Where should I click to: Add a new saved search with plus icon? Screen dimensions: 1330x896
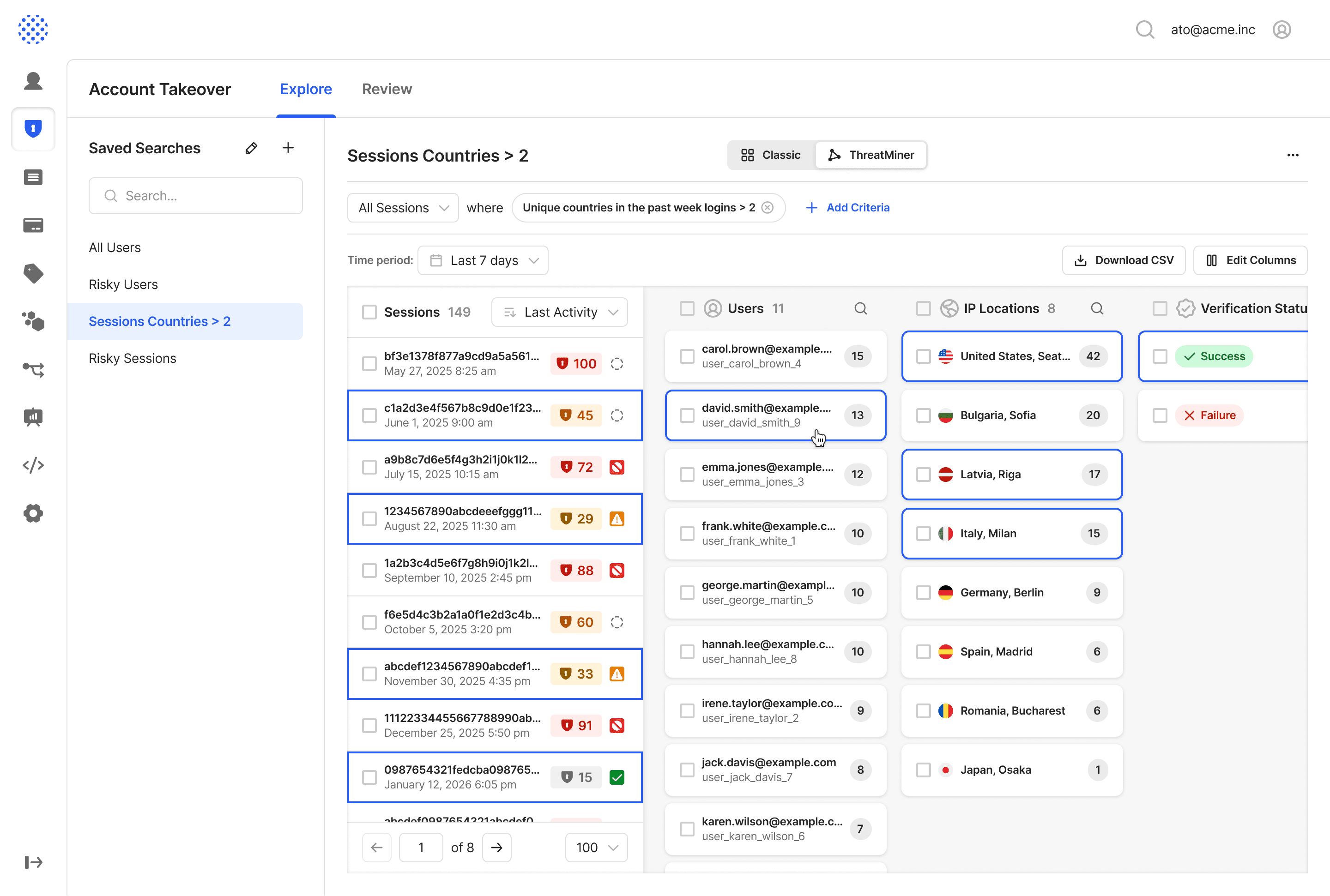[x=288, y=149]
